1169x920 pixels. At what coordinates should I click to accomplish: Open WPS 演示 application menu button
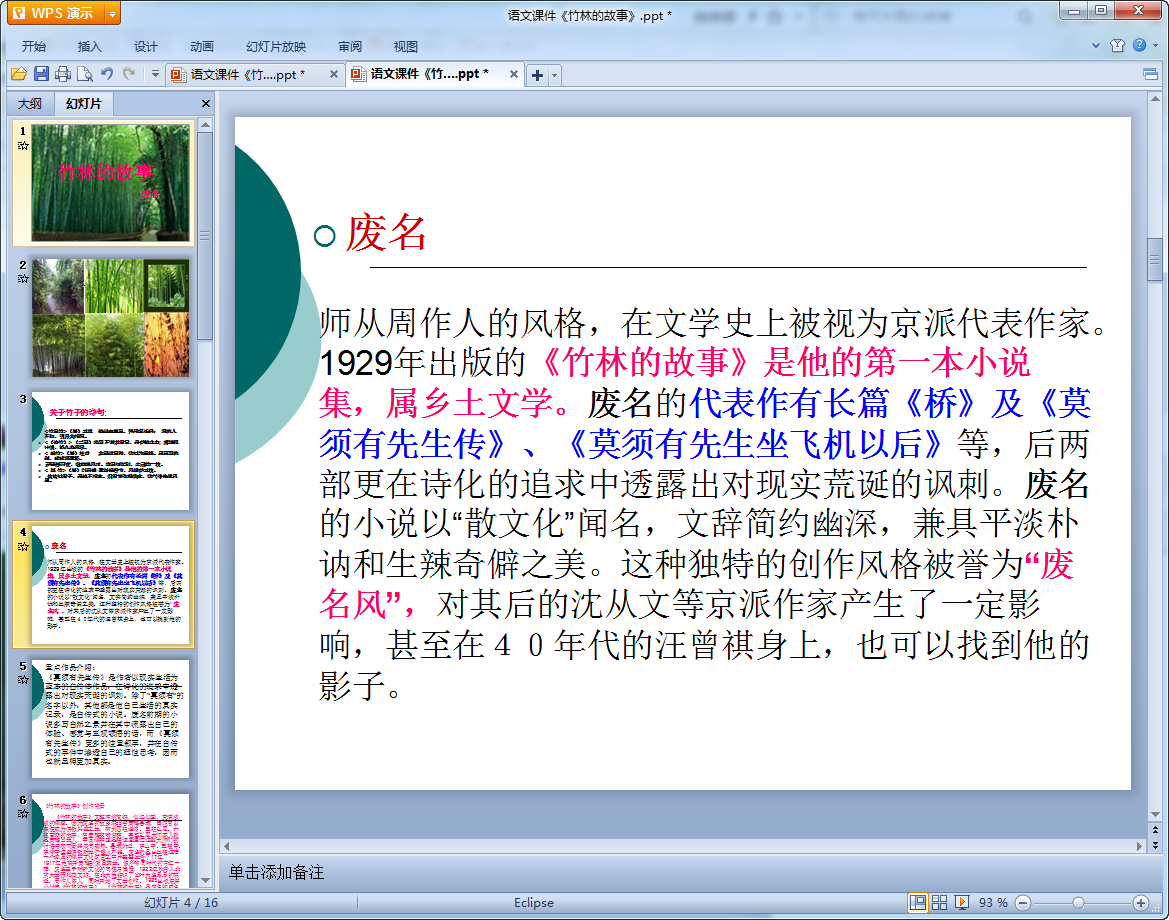pos(56,13)
